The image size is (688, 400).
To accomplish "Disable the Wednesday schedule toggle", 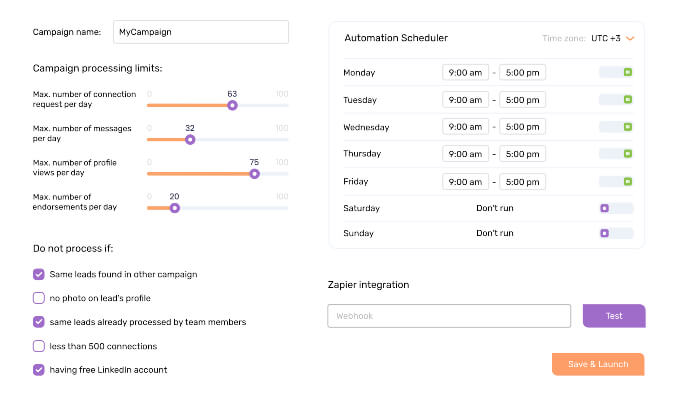I will coord(616,127).
